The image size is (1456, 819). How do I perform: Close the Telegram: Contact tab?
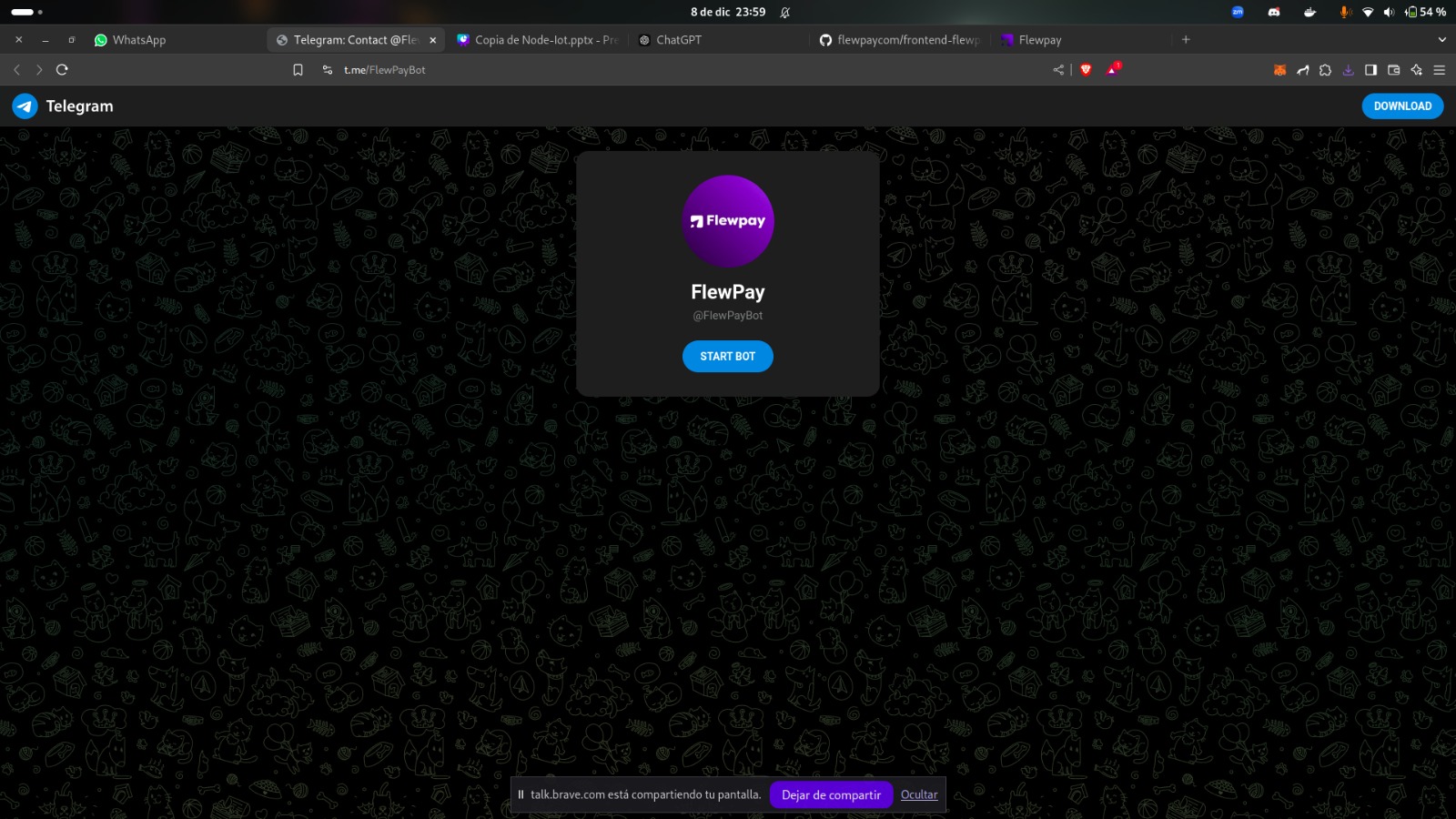[433, 40]
